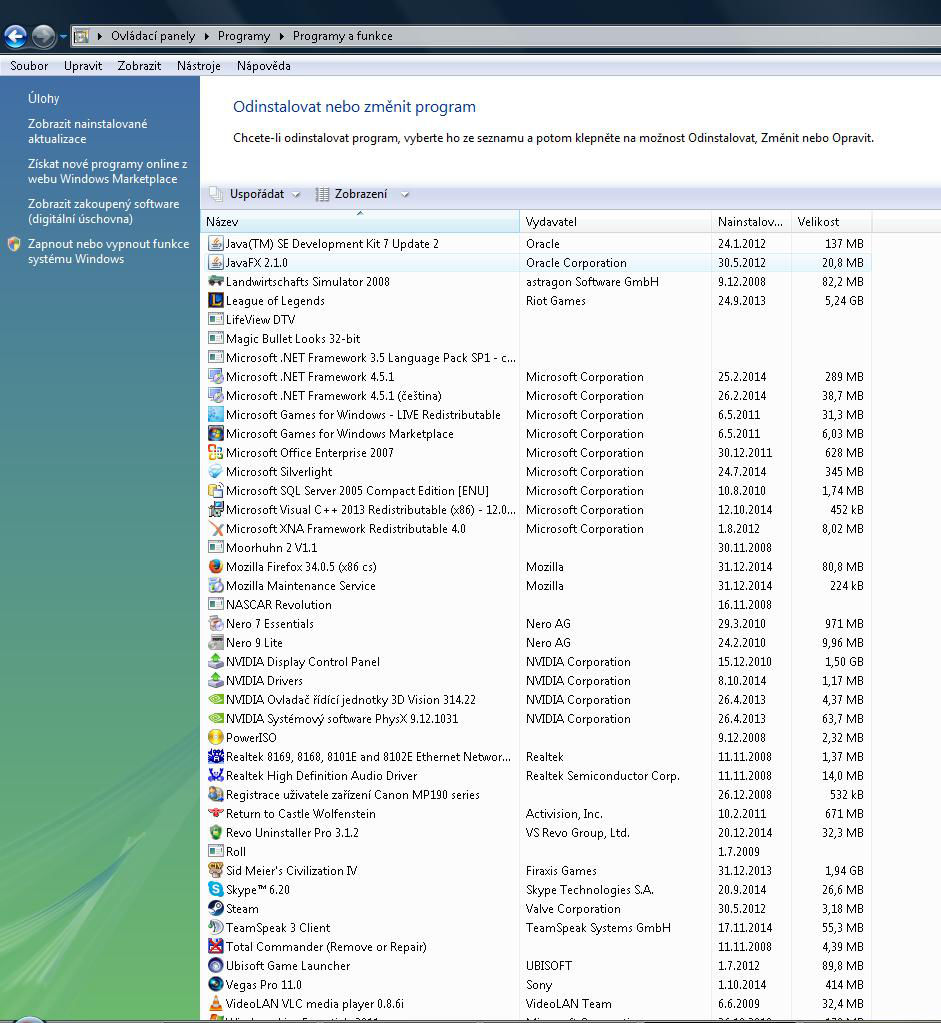
Task: Click the Mozilla Firefox icon in list
Action: (x=216, y=567)
